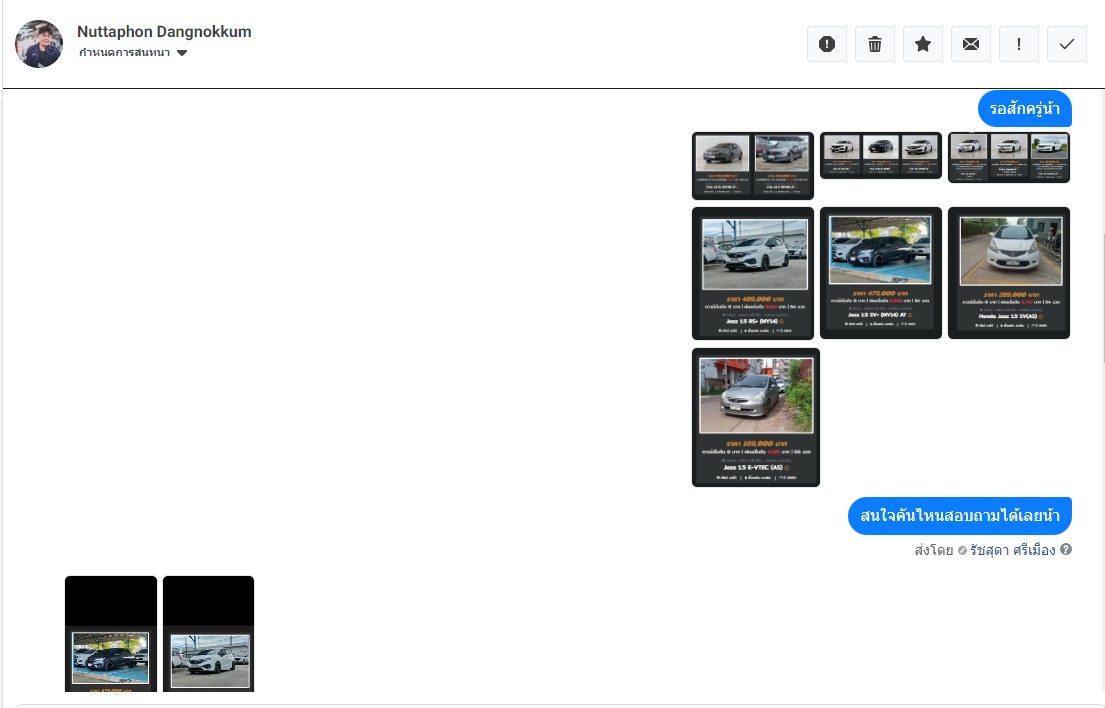Viewport: 1105px width, 708px height.
Task: Click the spam report octagon icon
Action: coord(827,44)
